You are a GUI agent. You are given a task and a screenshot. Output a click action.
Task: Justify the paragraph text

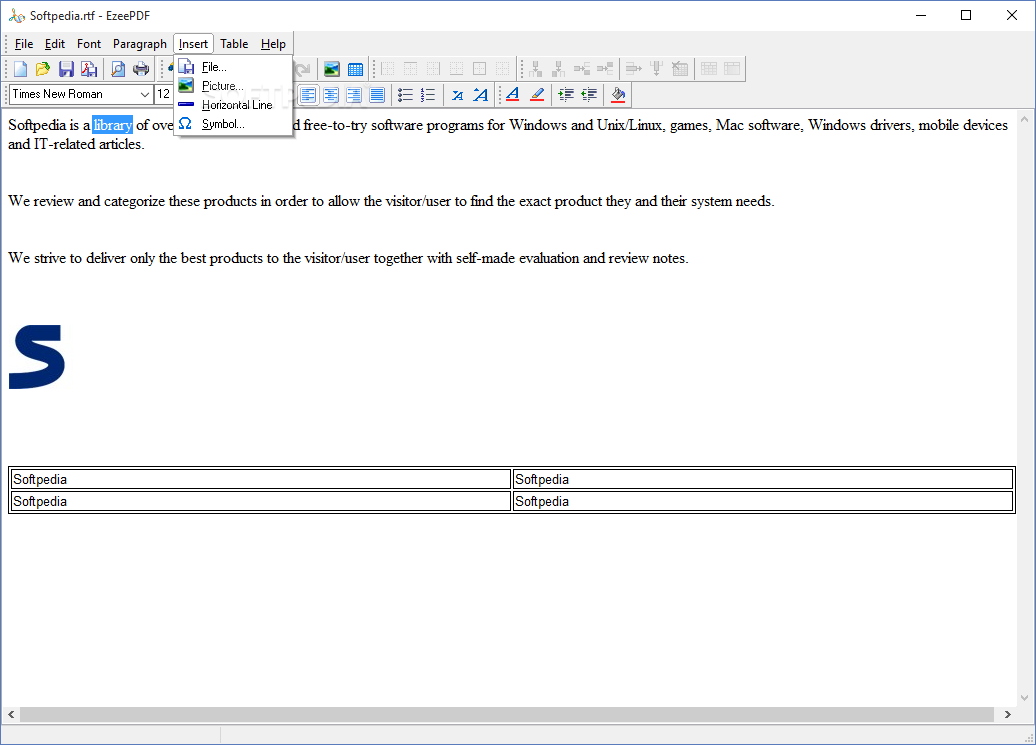377,95
